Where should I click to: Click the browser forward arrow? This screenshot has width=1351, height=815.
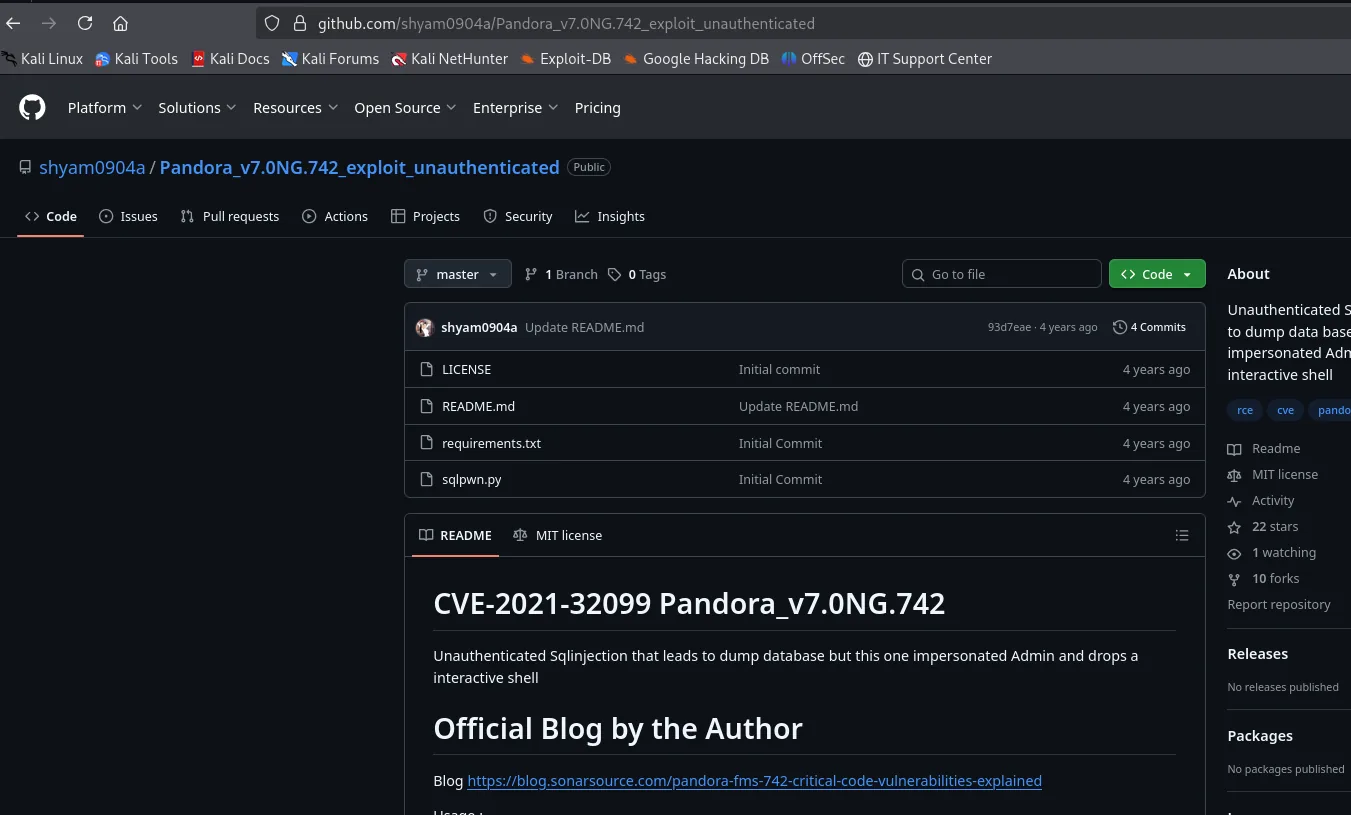tap(48, 23)
